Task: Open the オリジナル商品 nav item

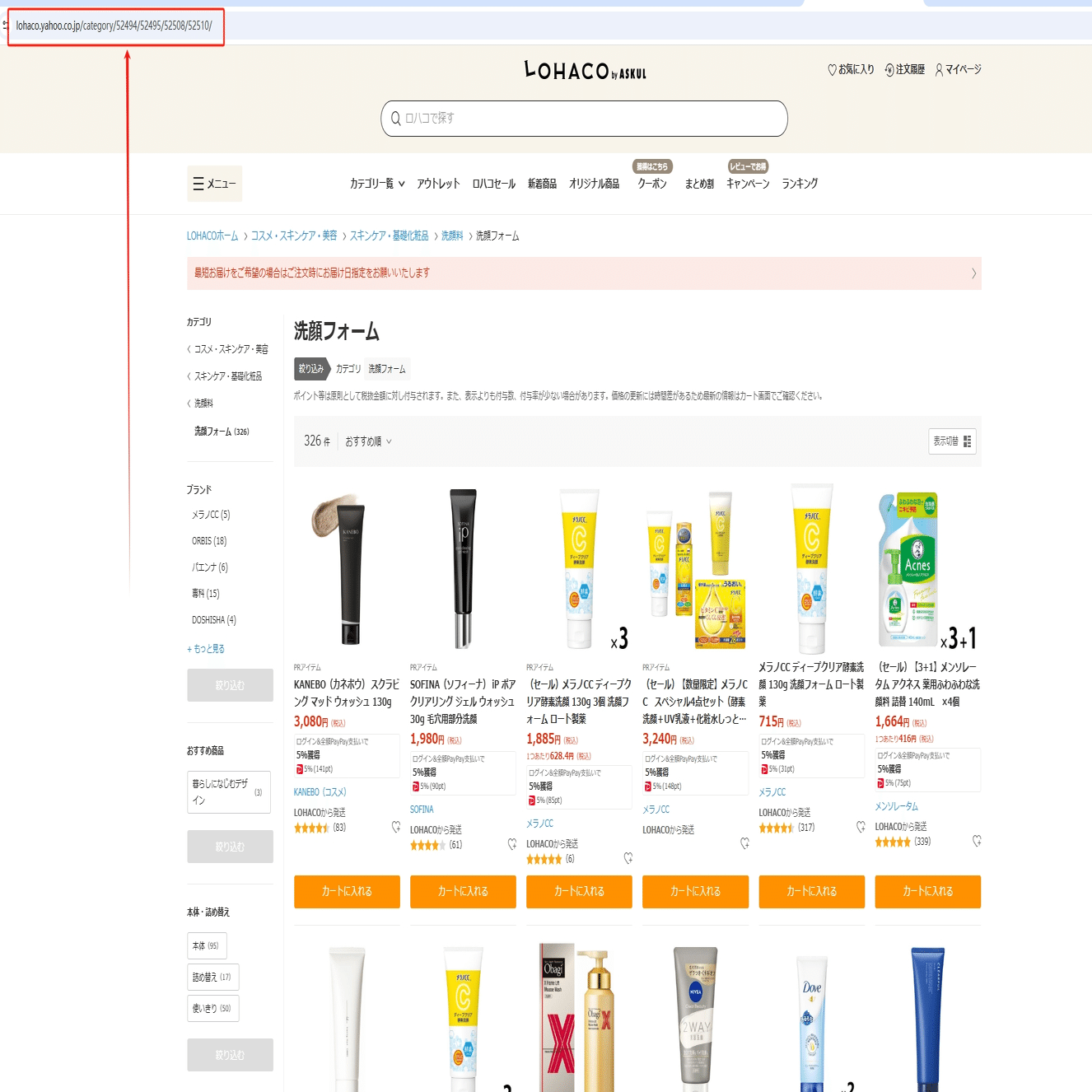Action: [594, 184]
